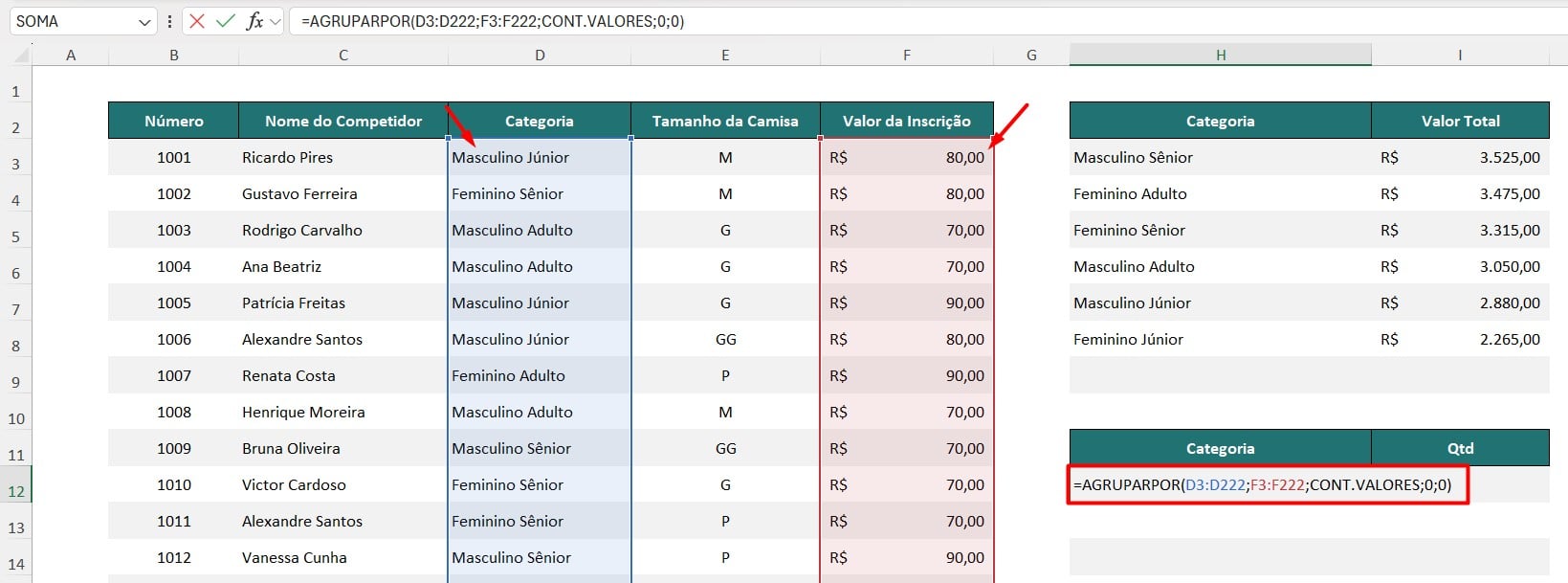Select 'Feminino Adulto' in Renata Costa row
Screen dimensions: 1568x583
[x=540, y=375]
